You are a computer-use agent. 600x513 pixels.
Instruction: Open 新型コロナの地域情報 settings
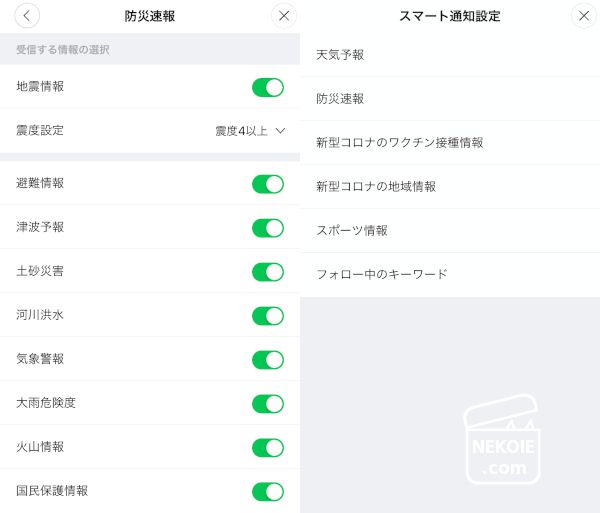click(x=375, y=187)
